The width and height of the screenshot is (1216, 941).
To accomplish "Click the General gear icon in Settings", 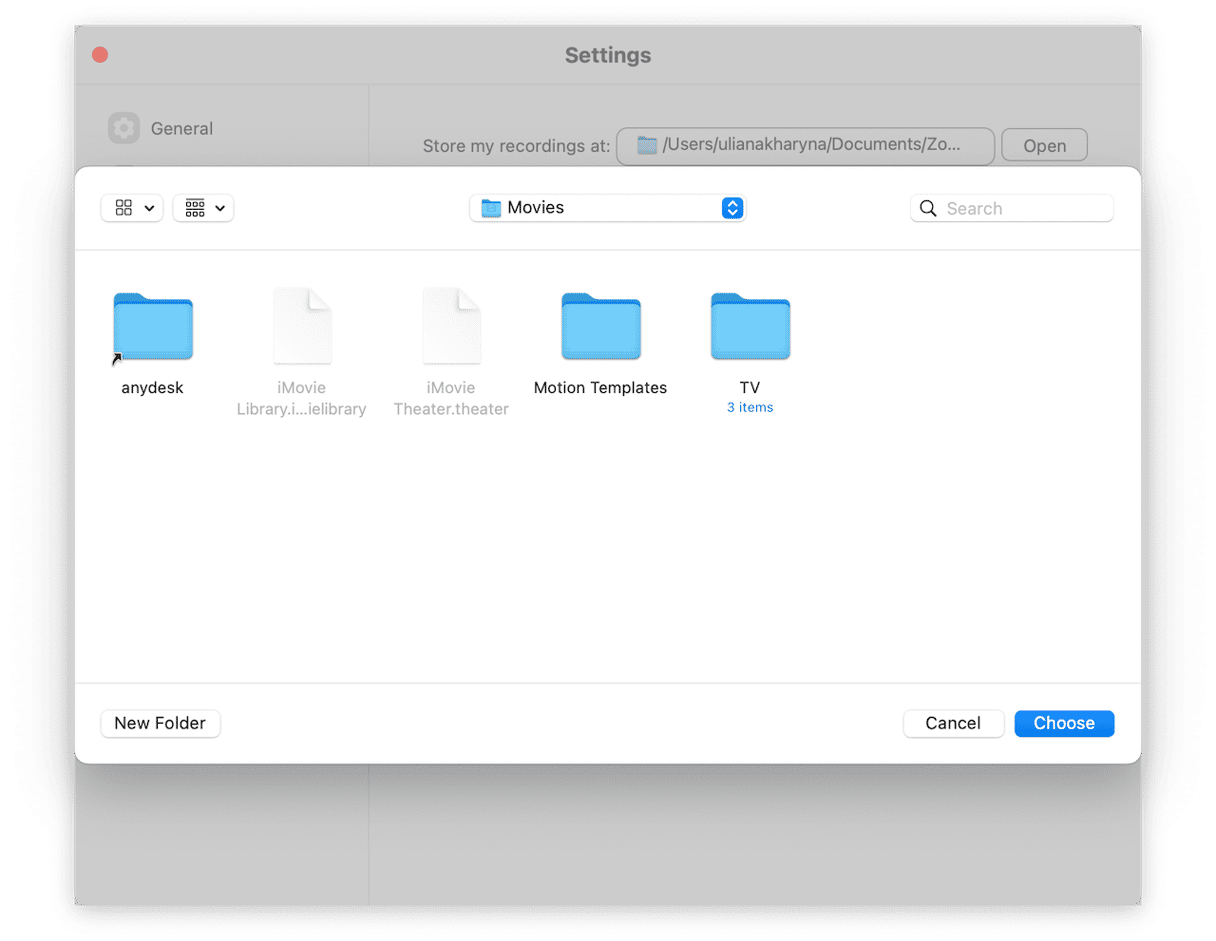I will (124, 128).
